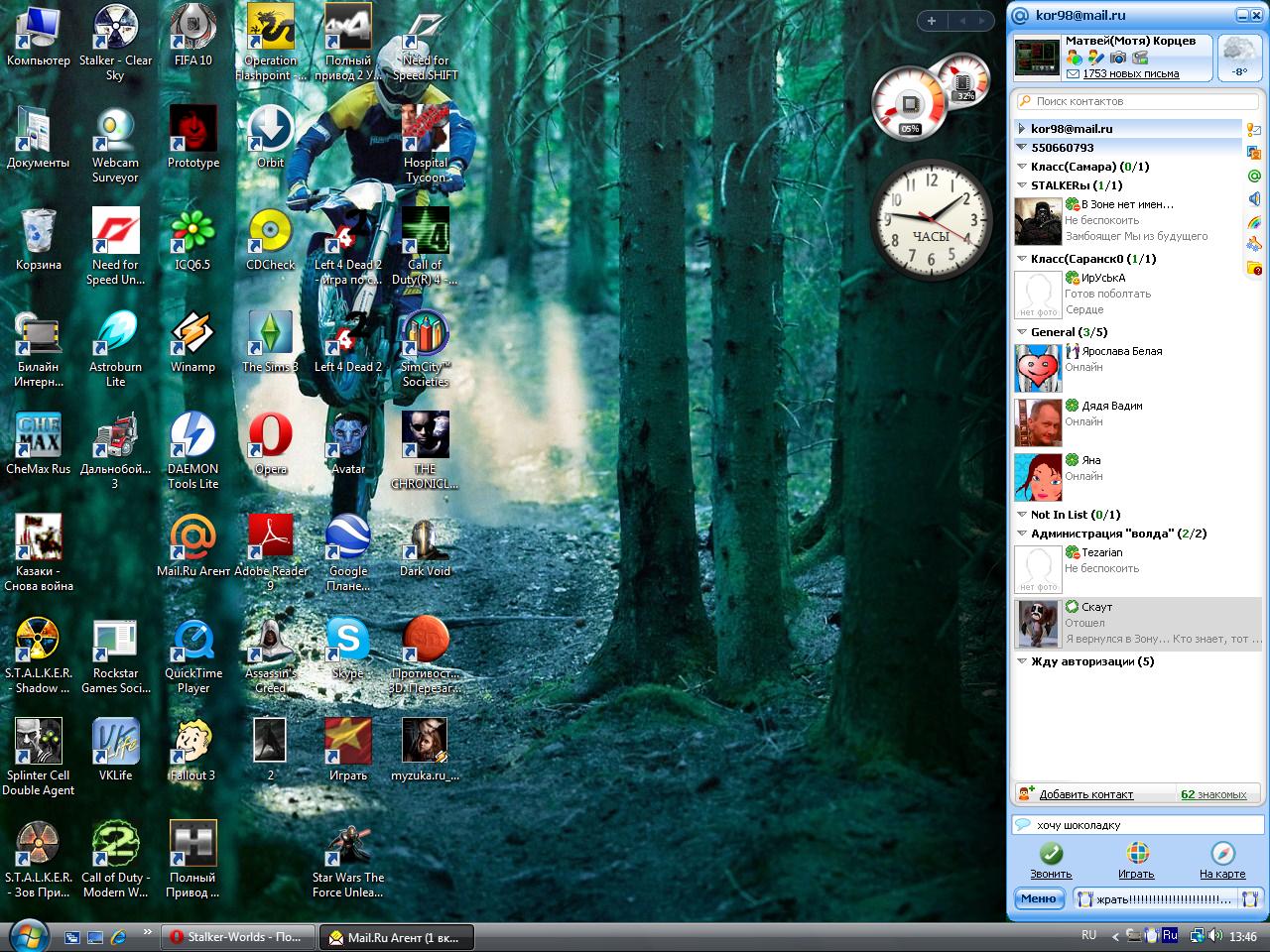
Task: Open Mail.Ru Агент desktop shortcut
Action: click(x=192, y=545)
